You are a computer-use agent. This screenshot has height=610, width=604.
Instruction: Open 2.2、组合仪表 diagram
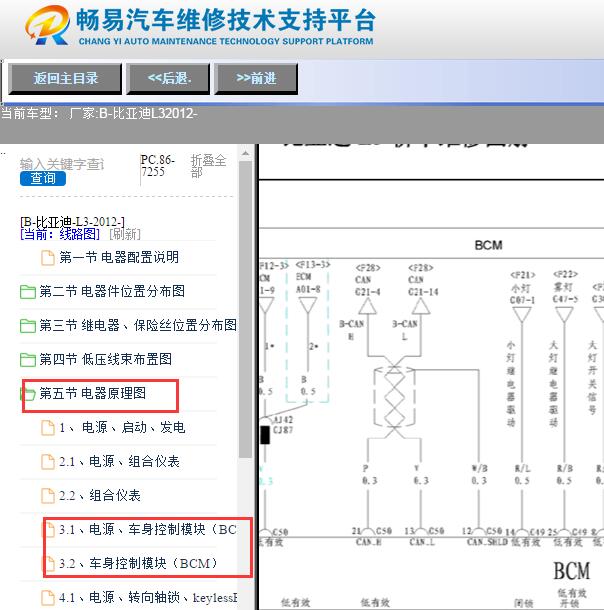pos(100,495)
